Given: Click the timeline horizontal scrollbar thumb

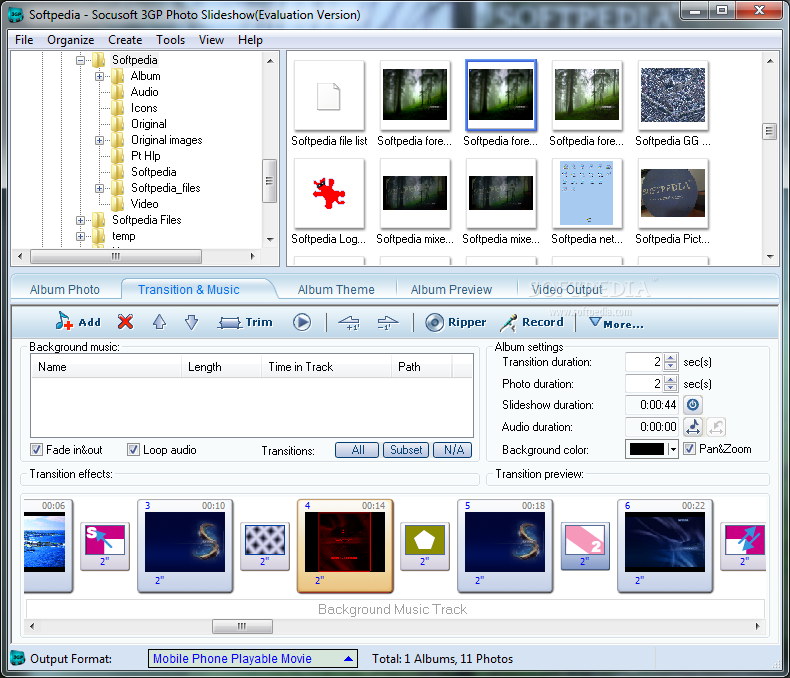Looking at the screenshot, I should coord(242,626).
